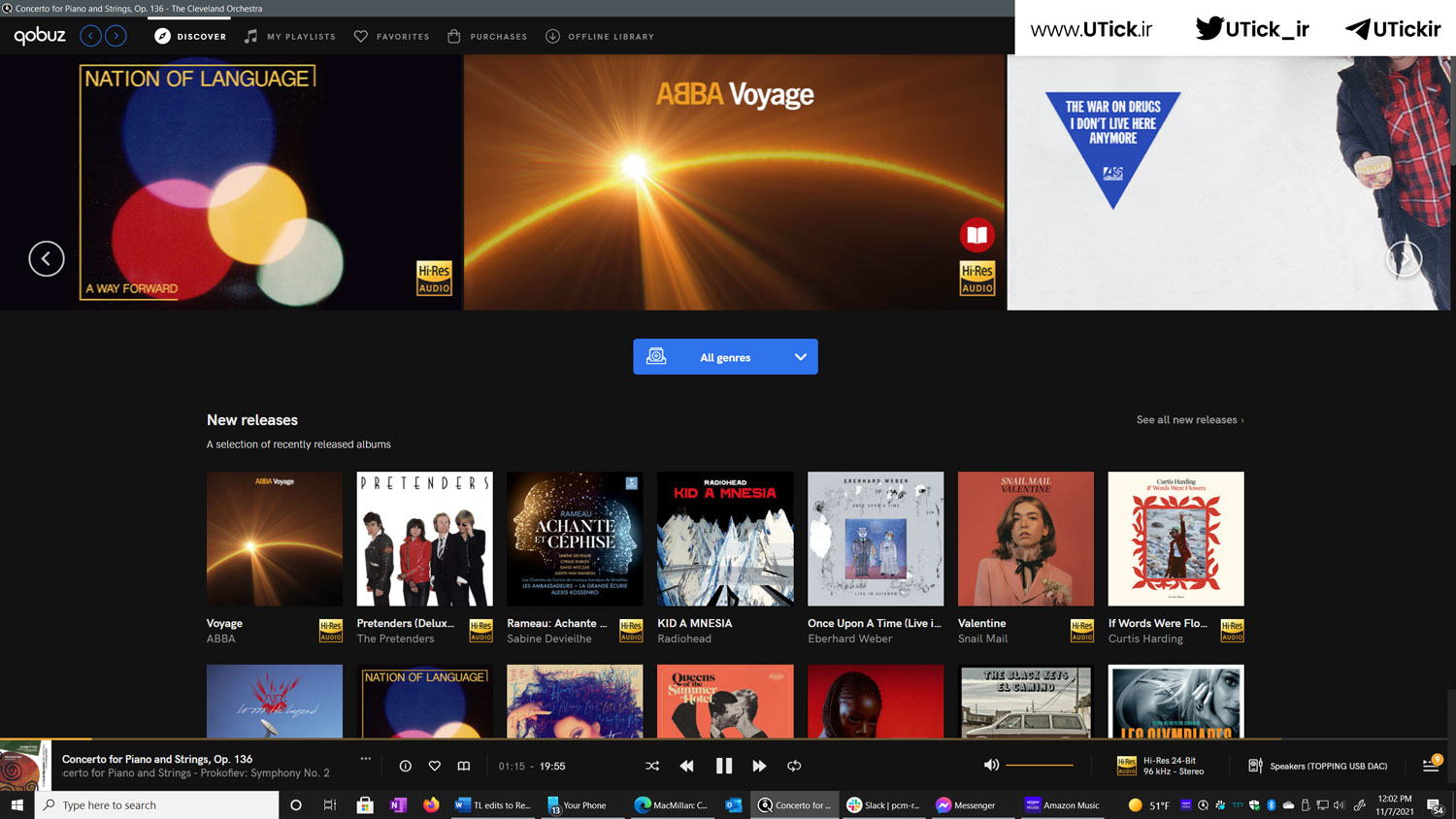
Task: Click Sabine Devieilhe artist link
Action: click(x=548, y=639)
